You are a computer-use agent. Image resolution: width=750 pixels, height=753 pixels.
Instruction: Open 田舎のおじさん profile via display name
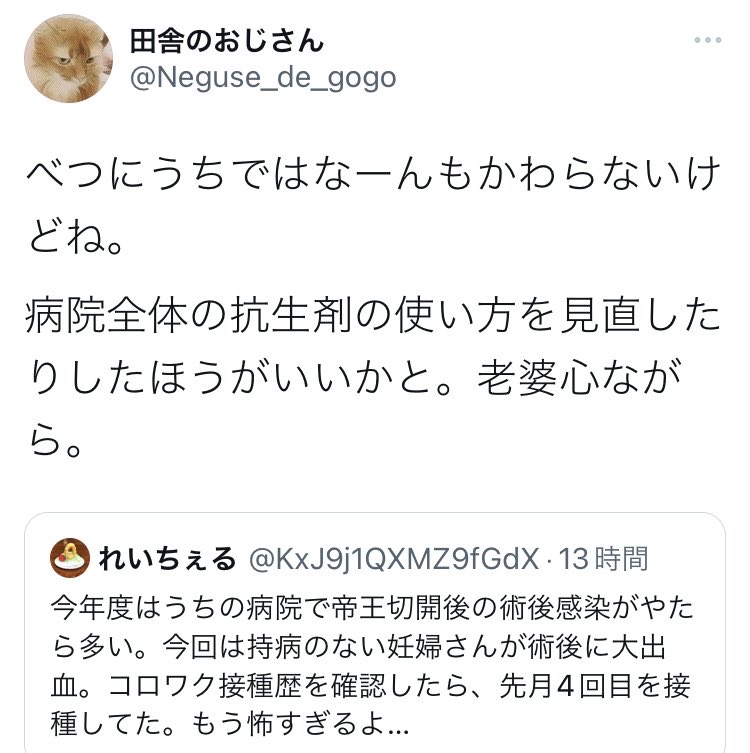(226, 40)
